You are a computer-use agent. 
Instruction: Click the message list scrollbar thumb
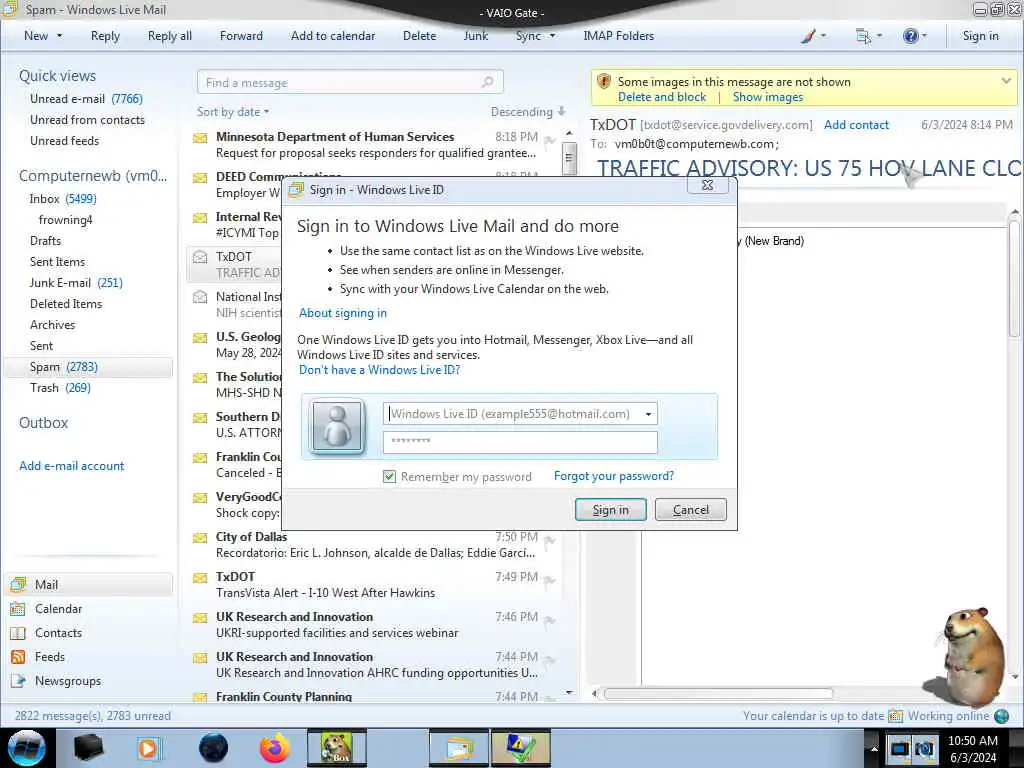click(569, 158)
